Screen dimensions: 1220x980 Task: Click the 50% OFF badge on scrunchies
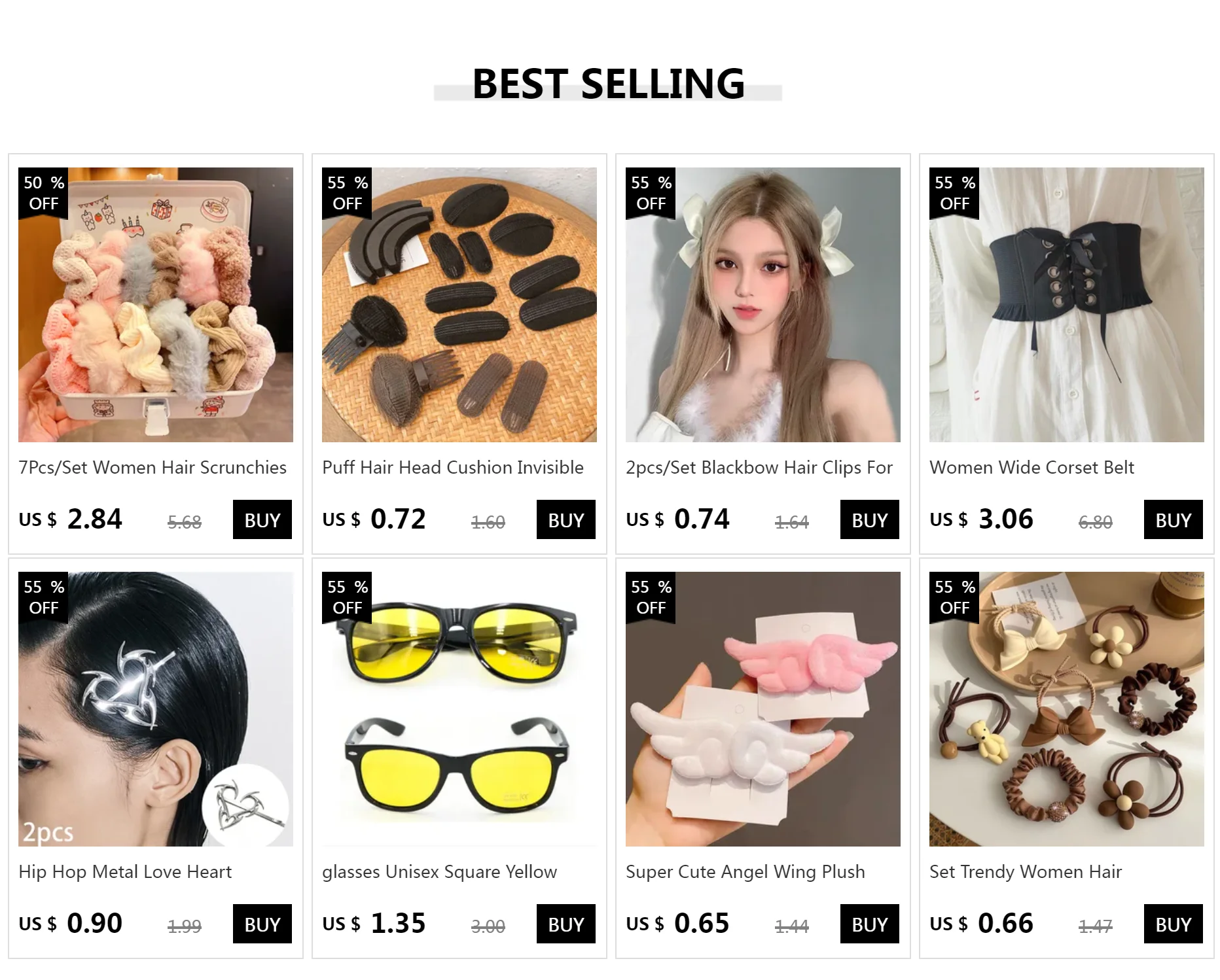44,193
